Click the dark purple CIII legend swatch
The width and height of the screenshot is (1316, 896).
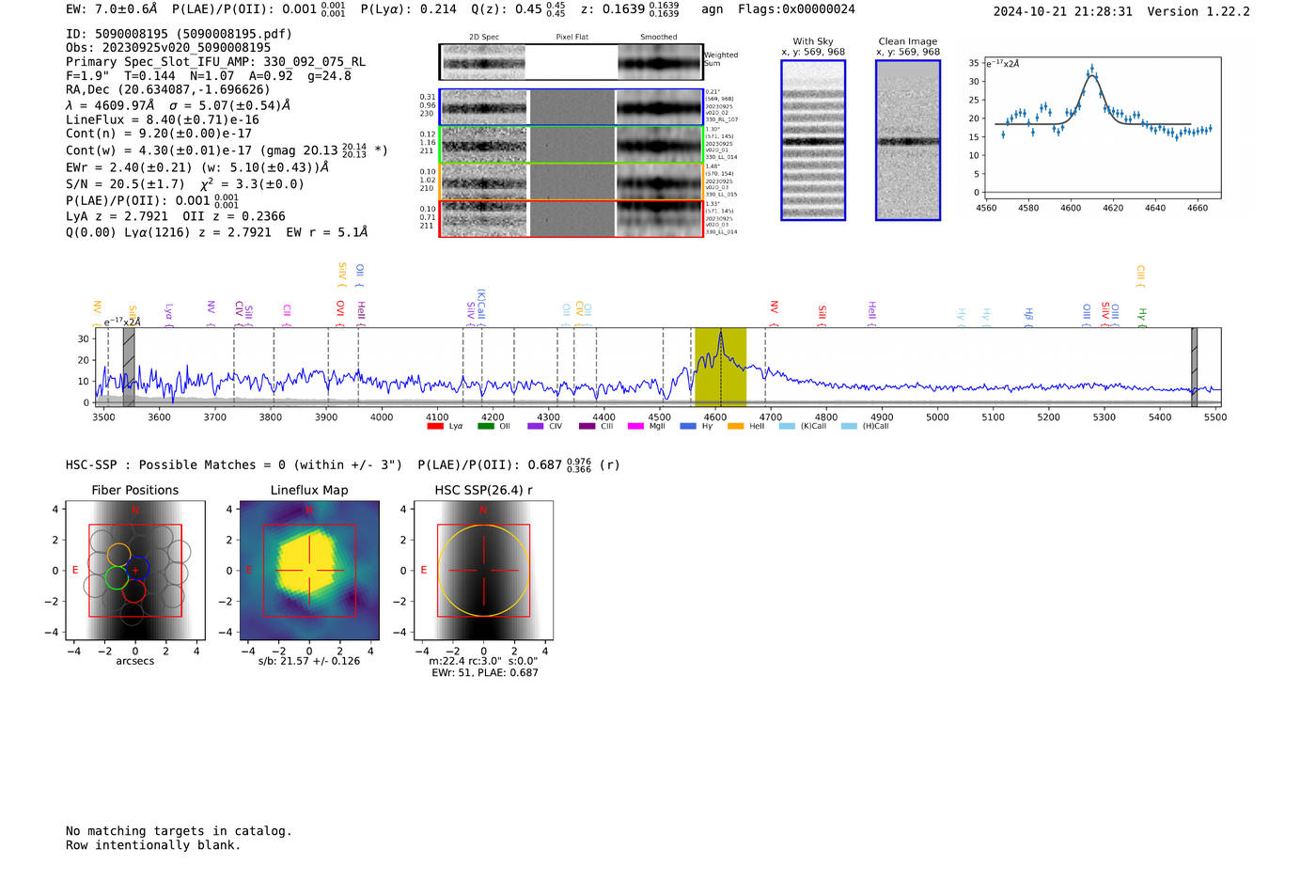coord(587,426)
